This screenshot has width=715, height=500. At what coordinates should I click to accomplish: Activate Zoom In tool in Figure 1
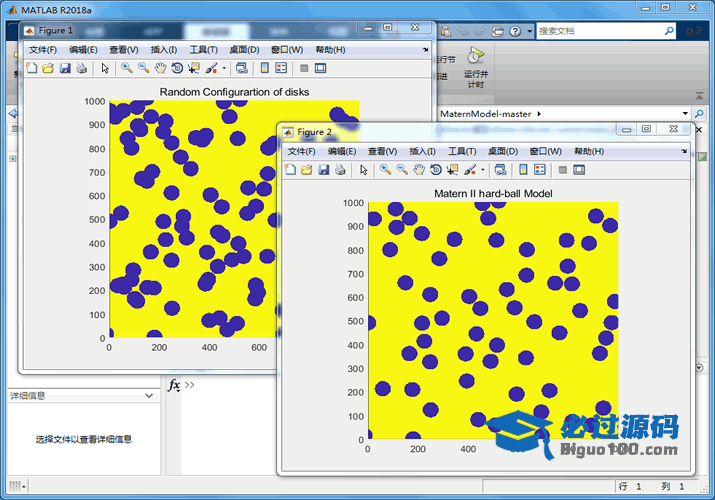click(x=126, y=68)
